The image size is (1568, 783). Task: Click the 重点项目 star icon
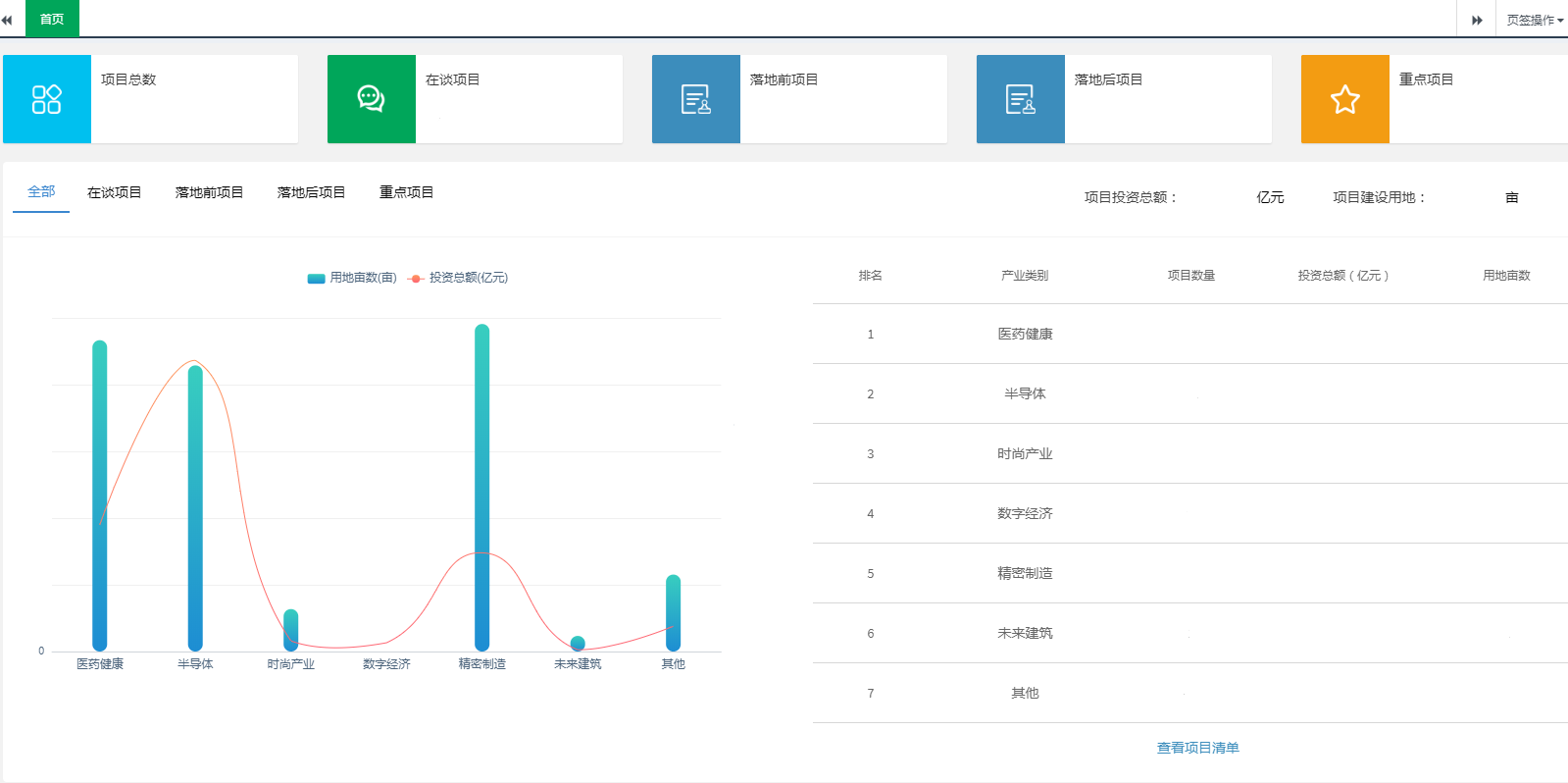pos(1344,99)
